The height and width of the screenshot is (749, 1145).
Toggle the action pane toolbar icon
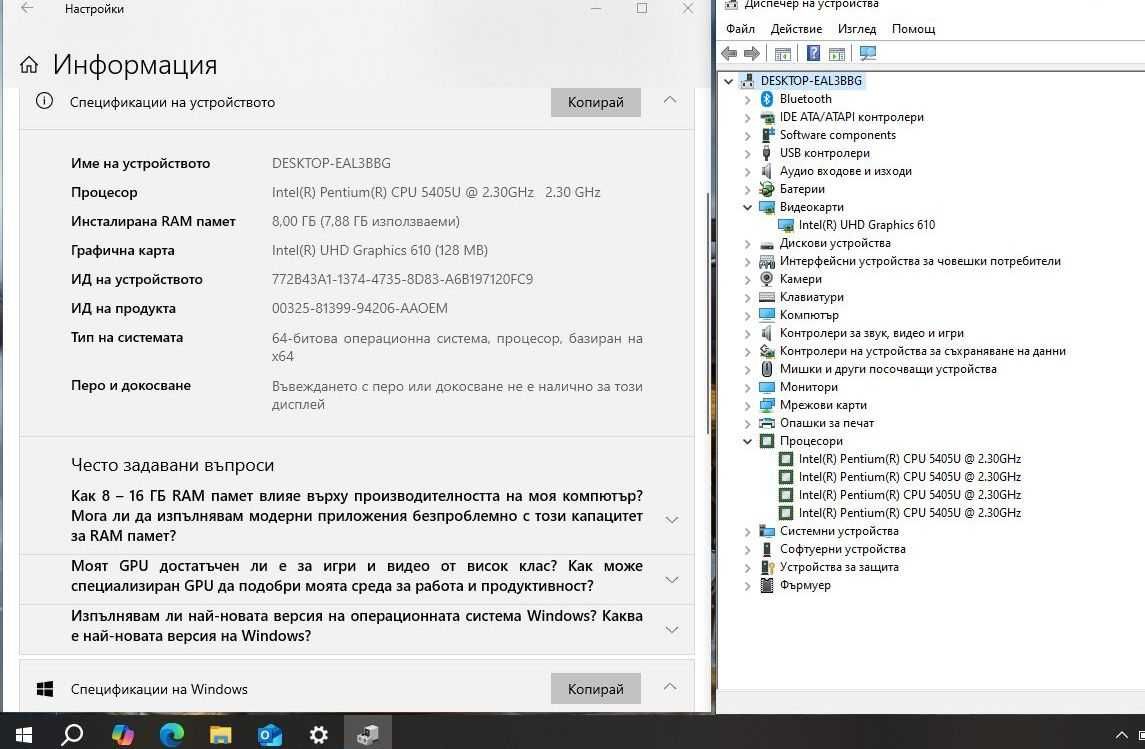pos(837,53)
